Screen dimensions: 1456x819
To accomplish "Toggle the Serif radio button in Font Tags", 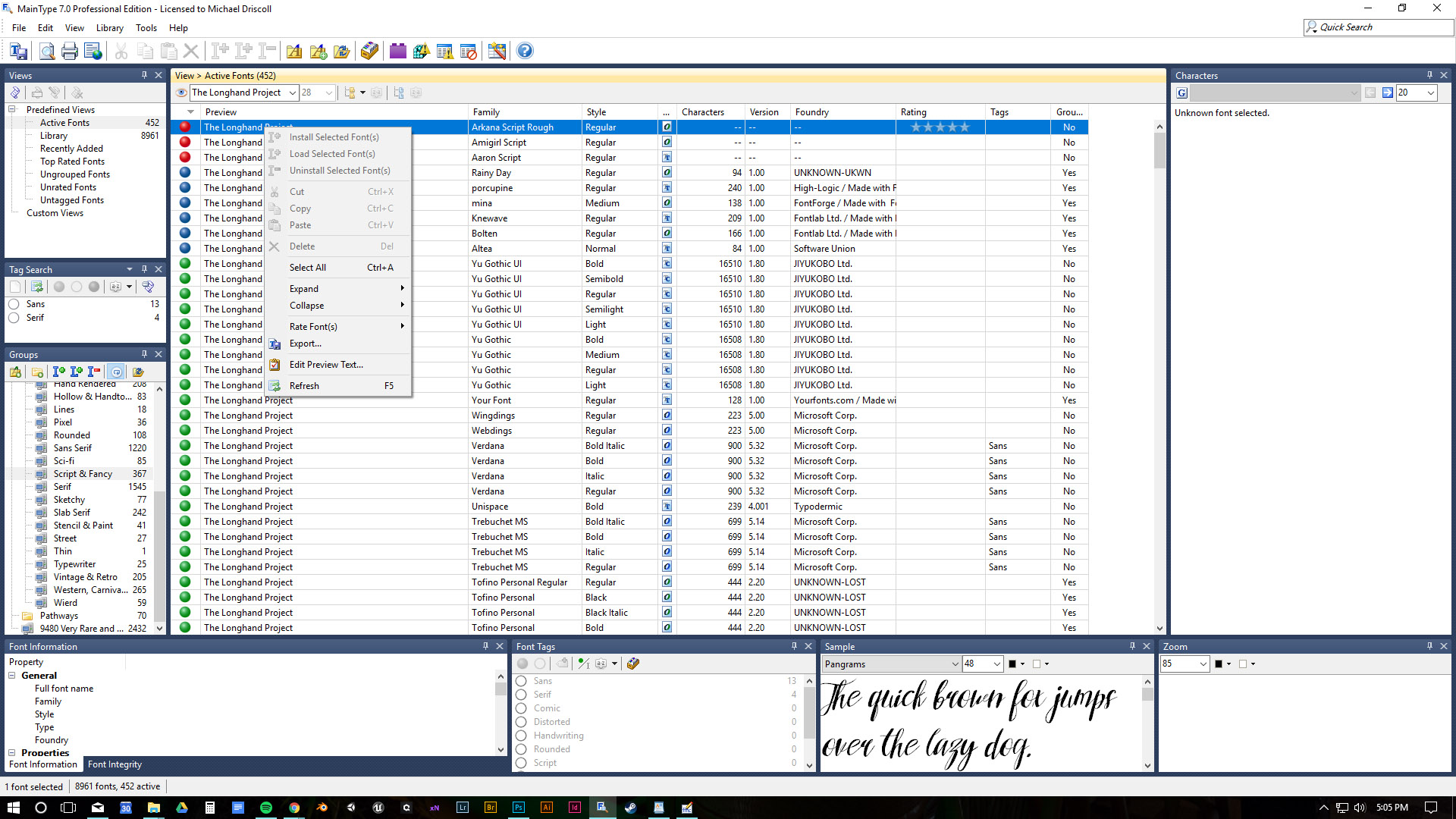I will [522, 694].
